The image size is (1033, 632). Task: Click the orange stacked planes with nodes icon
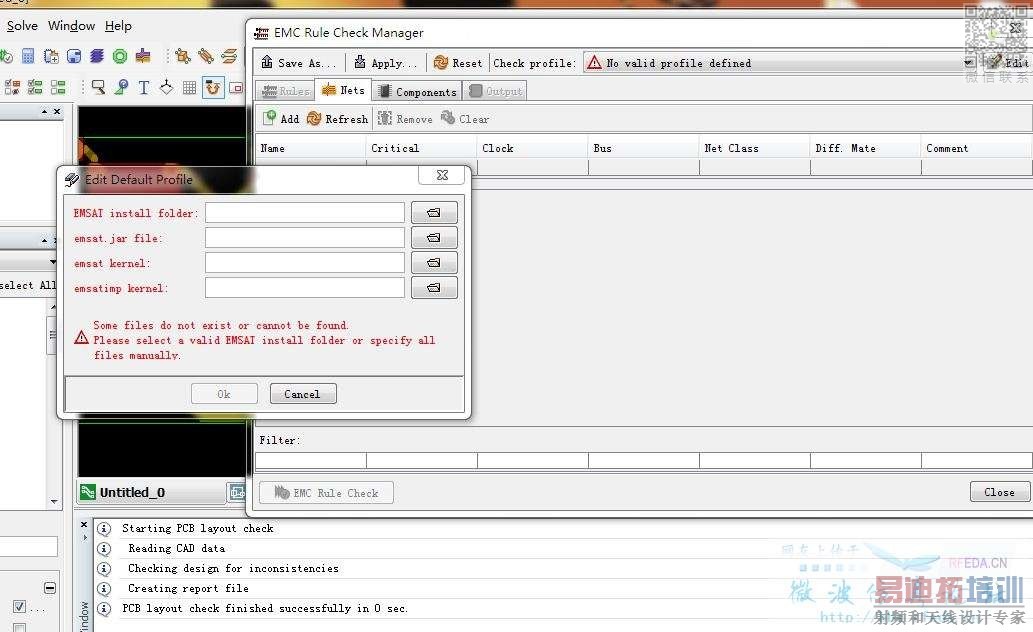pyautogui.click(x=229, y=56)
